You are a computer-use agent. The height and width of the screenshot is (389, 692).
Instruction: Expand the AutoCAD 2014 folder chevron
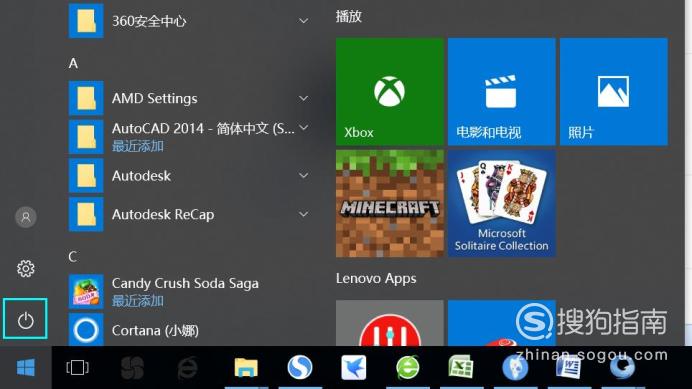[x=303, y=128]
